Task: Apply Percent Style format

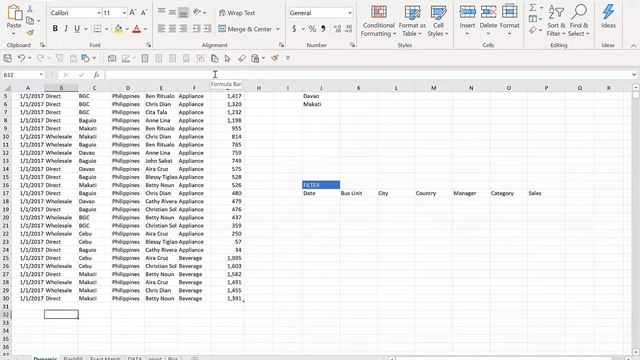Action: (312, 29)
